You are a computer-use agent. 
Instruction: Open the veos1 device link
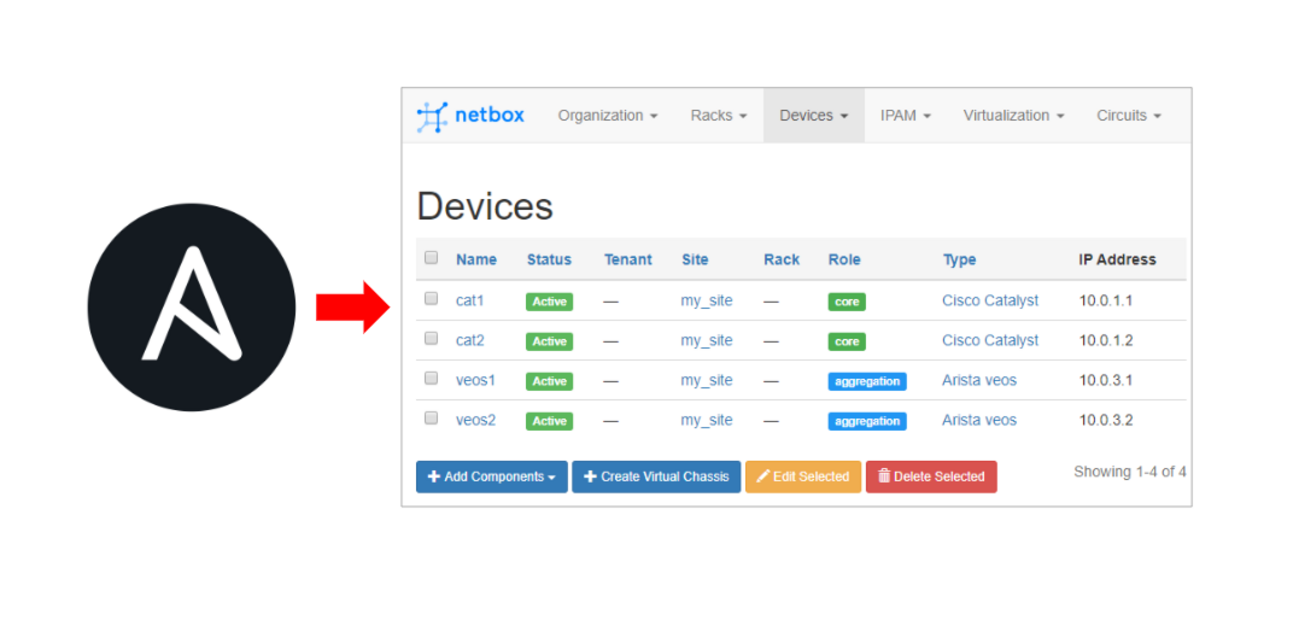476,381
